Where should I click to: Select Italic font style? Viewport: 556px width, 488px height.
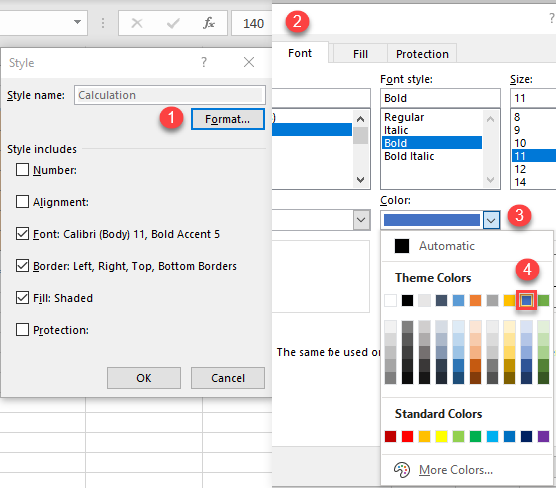tap(432, 130)
